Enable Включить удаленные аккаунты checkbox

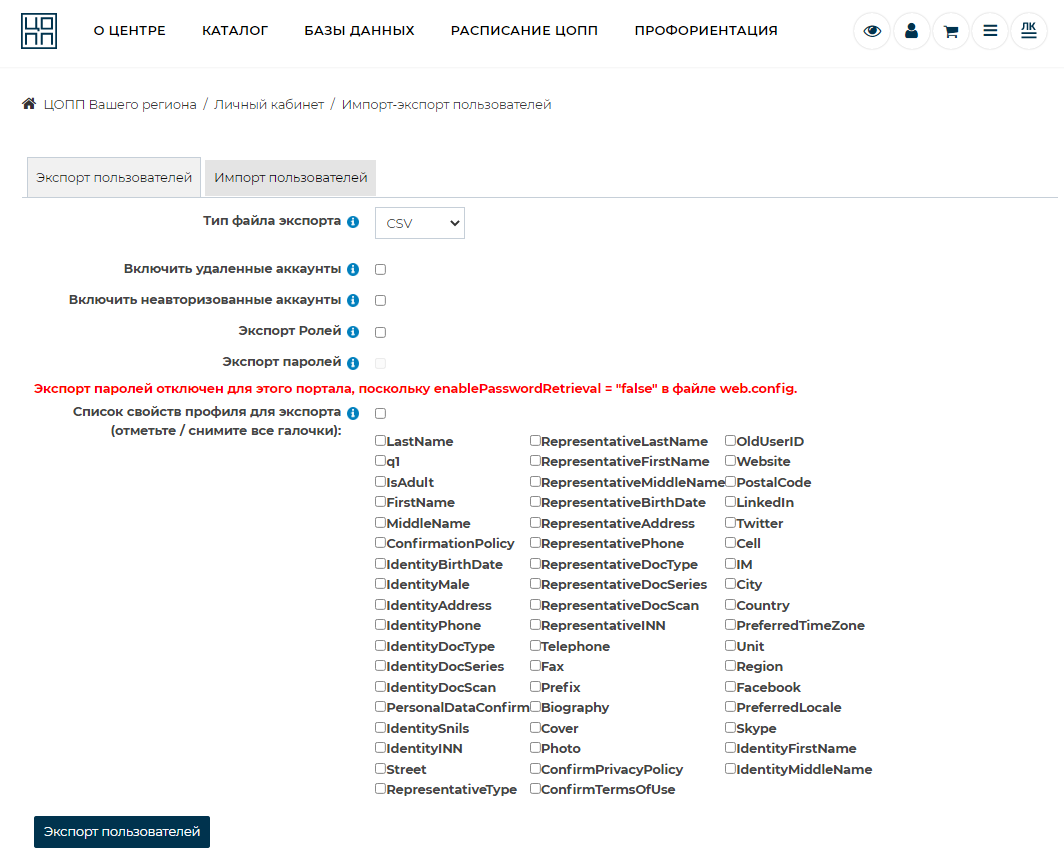[x=380, y=270]
